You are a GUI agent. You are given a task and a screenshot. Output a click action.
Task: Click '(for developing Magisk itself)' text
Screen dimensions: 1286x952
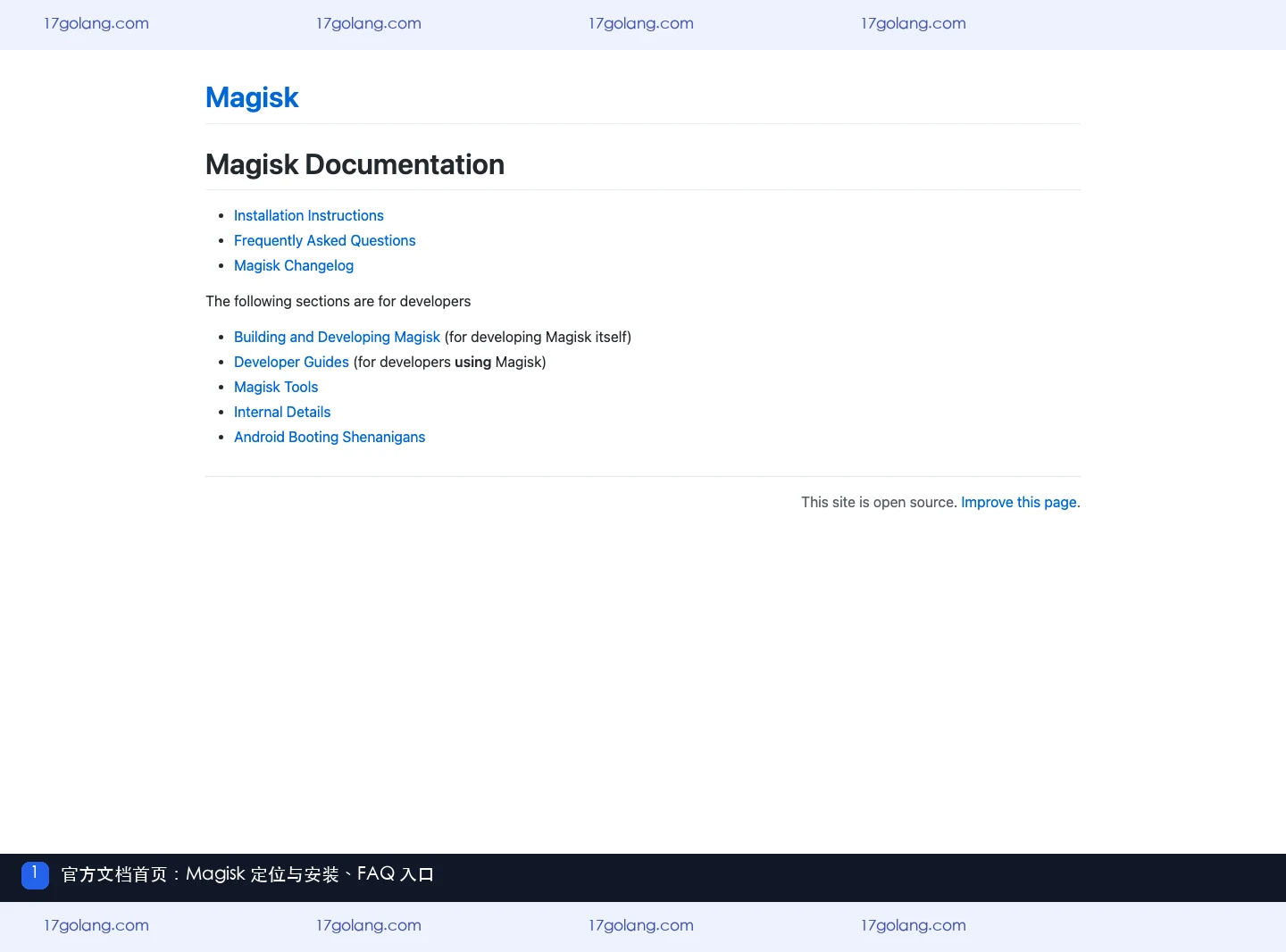(538, 337)
